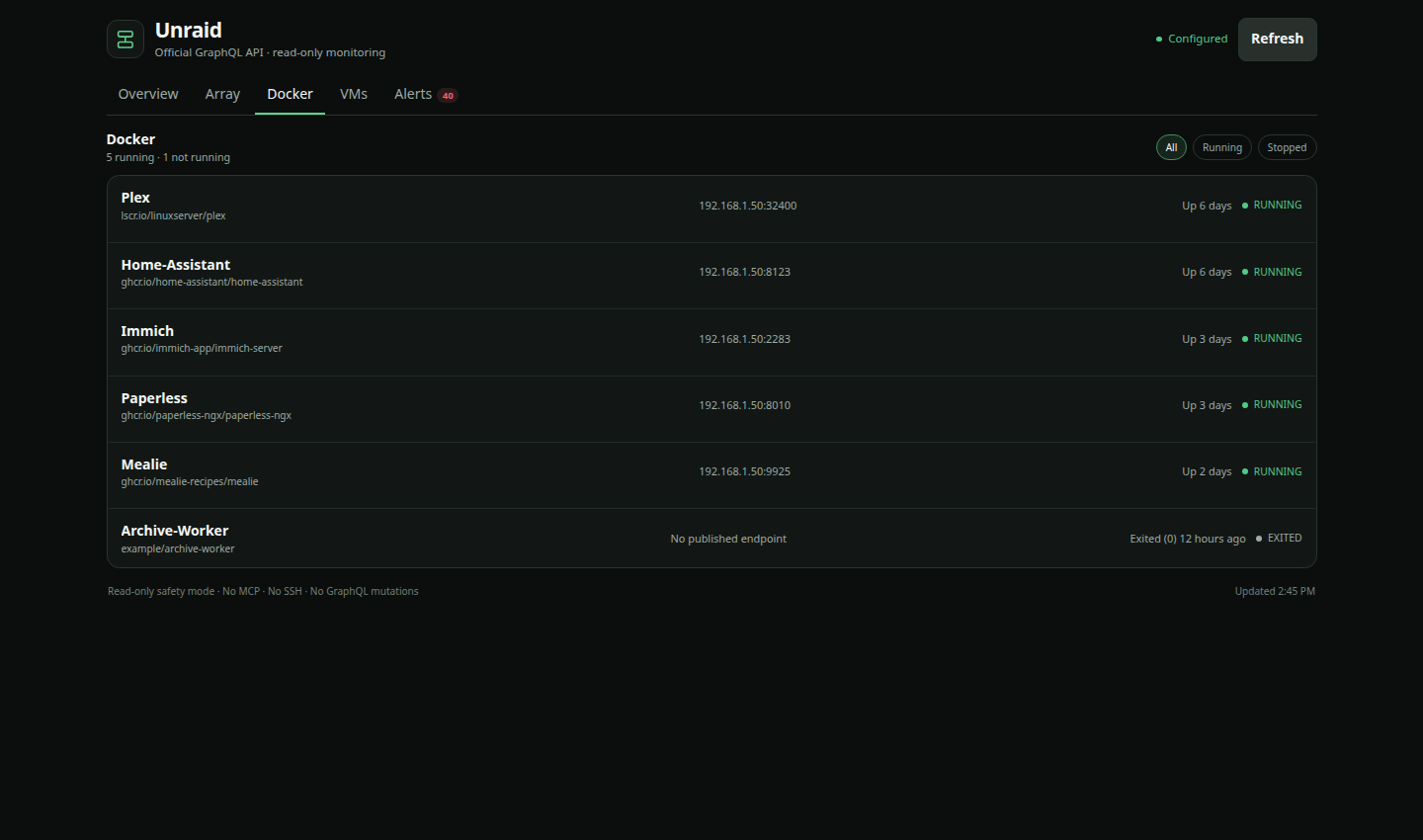Open the Overview tab

pos(148,94)
